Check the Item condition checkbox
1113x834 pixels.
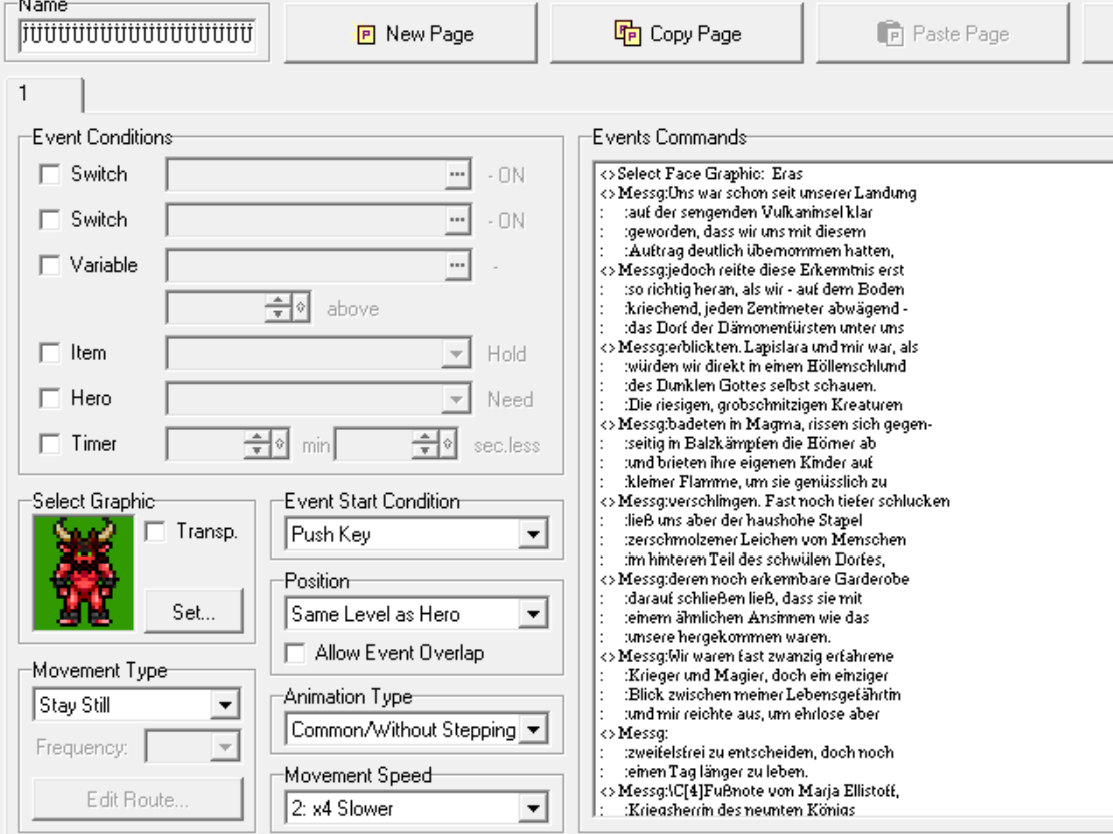49,353
